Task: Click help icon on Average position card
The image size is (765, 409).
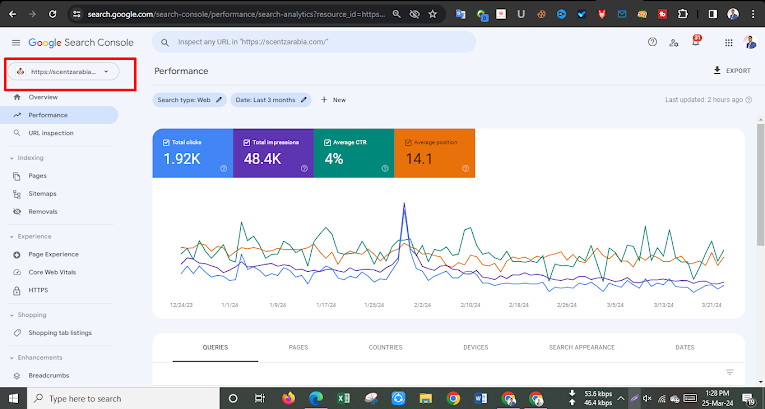Action: (x=465, y=168)
